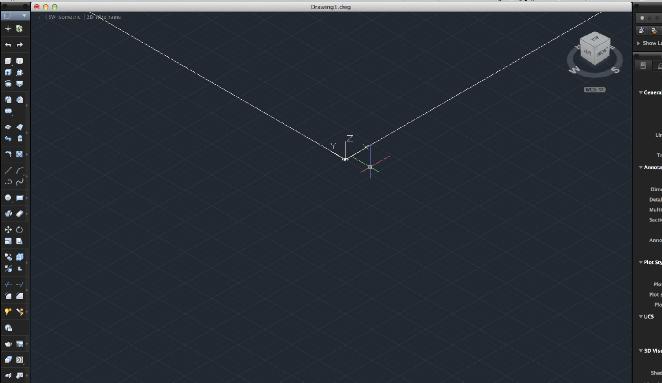
Task: Select the Line drawing tool
Action: coord(8,170)
